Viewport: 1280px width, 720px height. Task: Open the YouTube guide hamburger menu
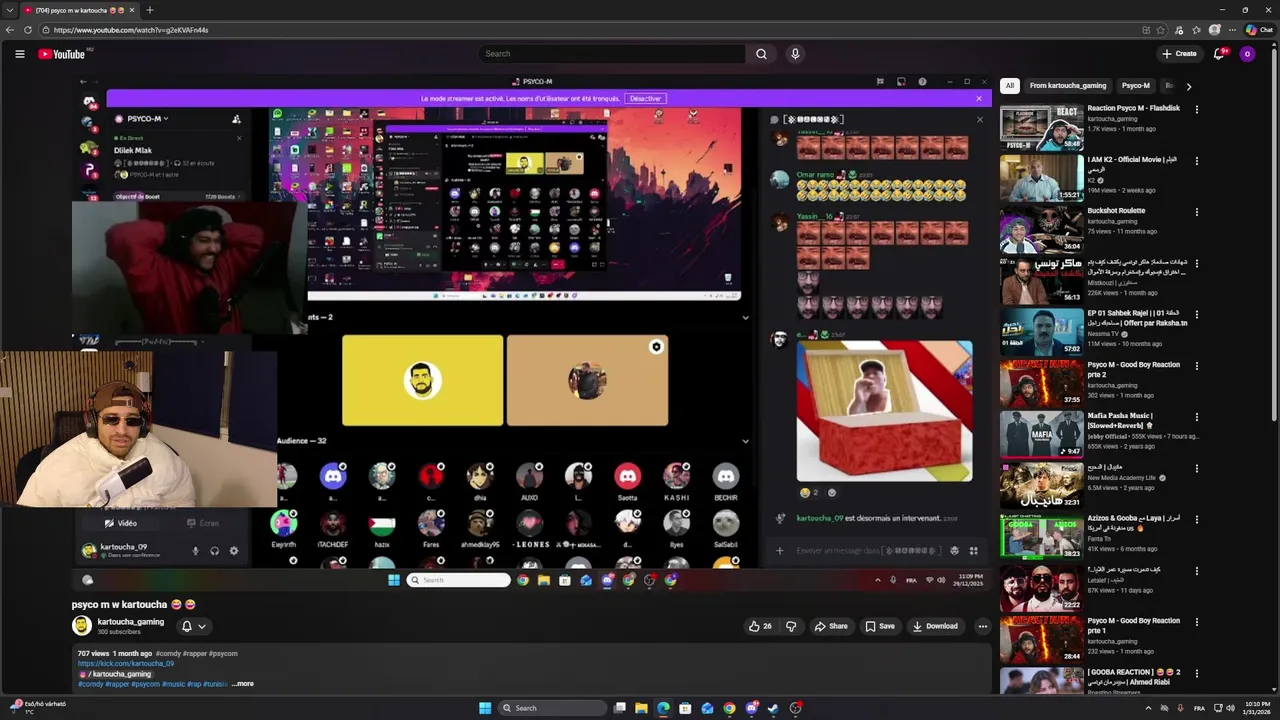click(x=19, y=54)
